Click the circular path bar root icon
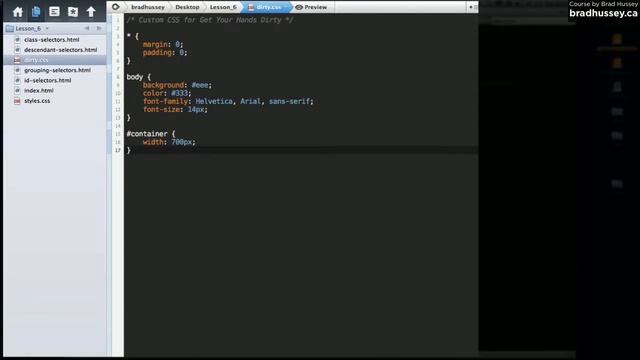Viewport: 640px width, 360px height. 116,7
